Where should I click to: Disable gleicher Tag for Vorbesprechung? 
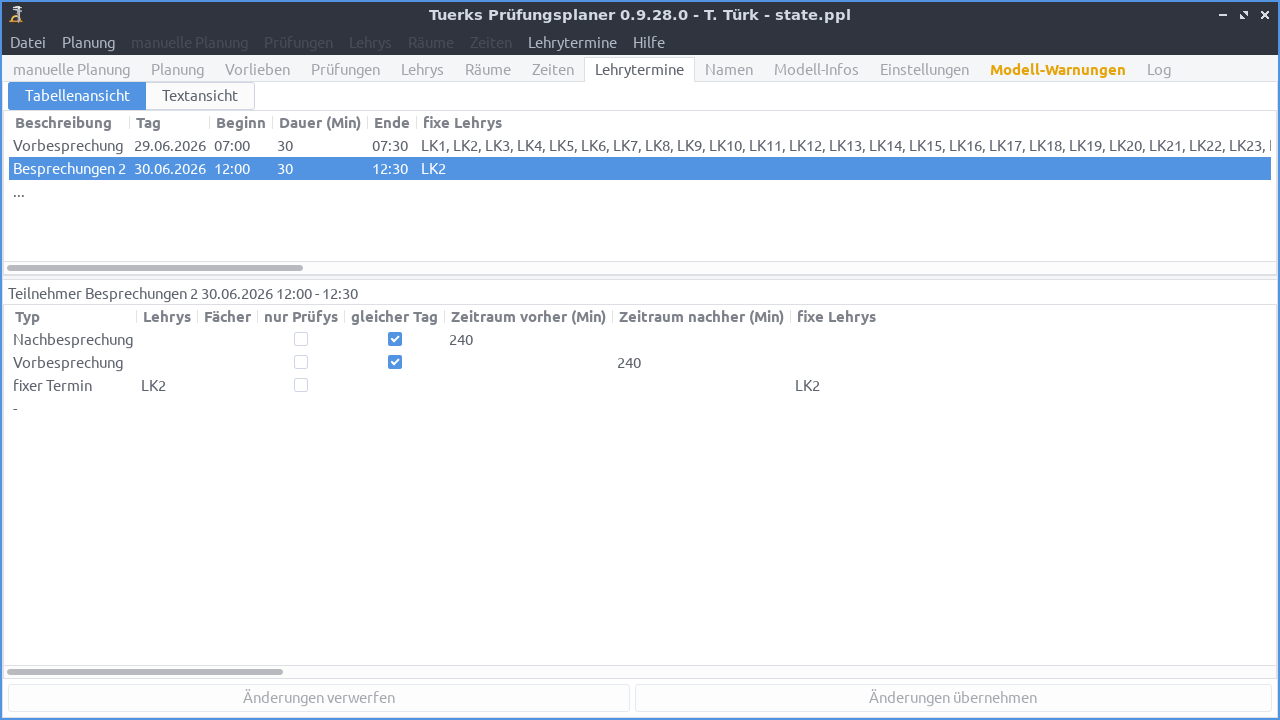click(395, 361)
